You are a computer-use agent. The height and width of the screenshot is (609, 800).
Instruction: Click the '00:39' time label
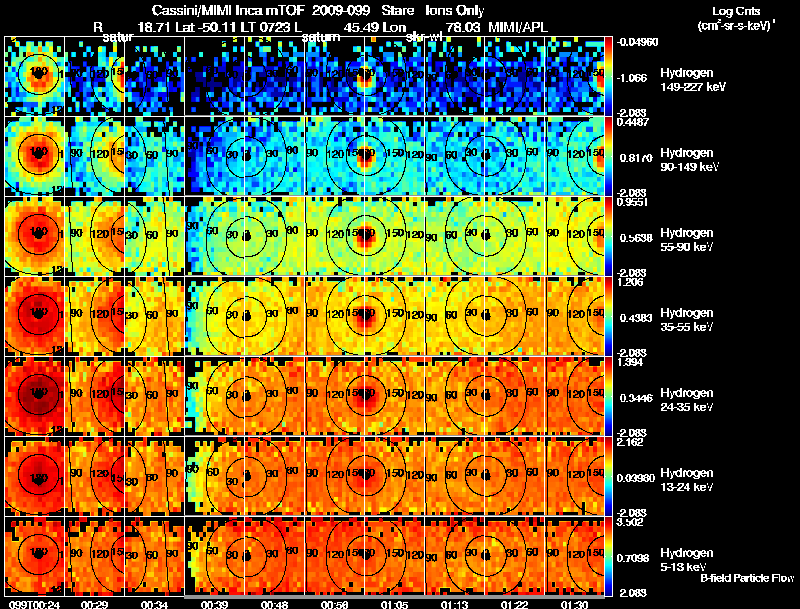214,605
